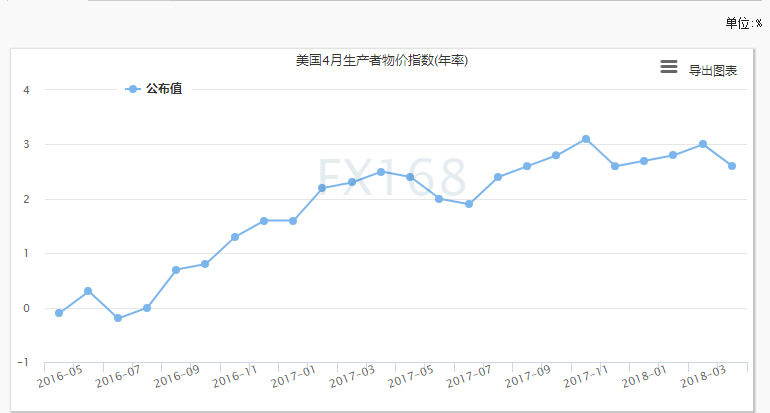Viewport: 770px width, 413px height.
Task: Select the 2016-12 data point at 1.6
Action: pos(264,221)
